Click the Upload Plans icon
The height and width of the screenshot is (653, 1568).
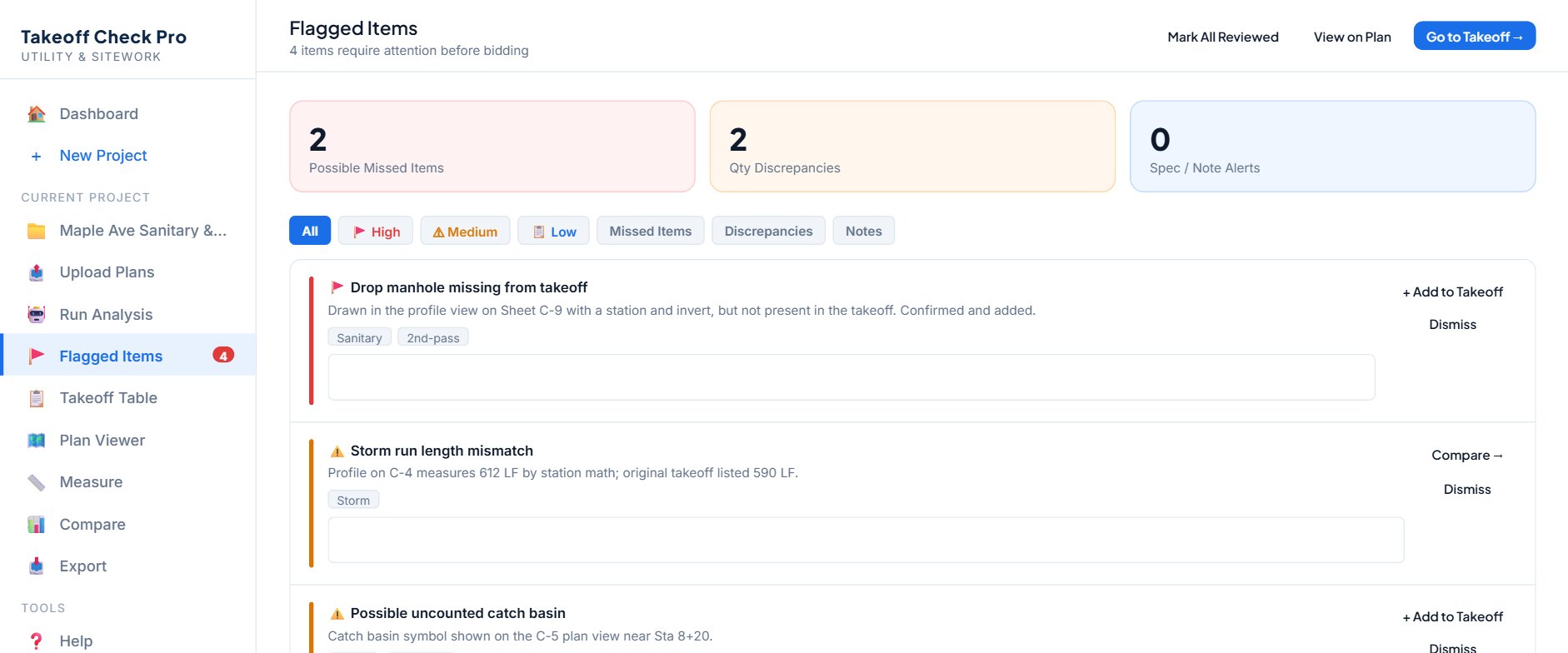pos(36,272)
